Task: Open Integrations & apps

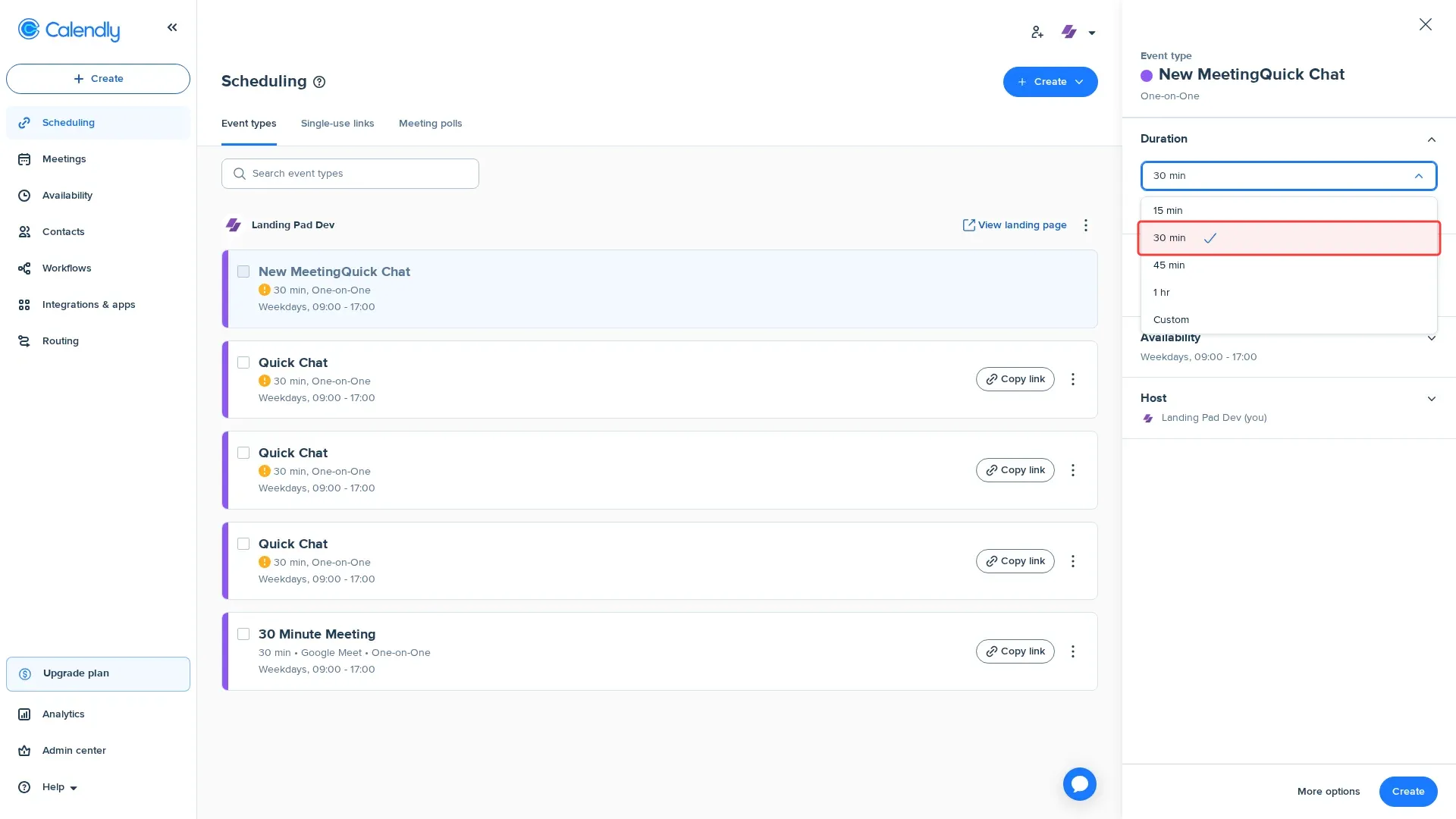Action: [88, 304]
